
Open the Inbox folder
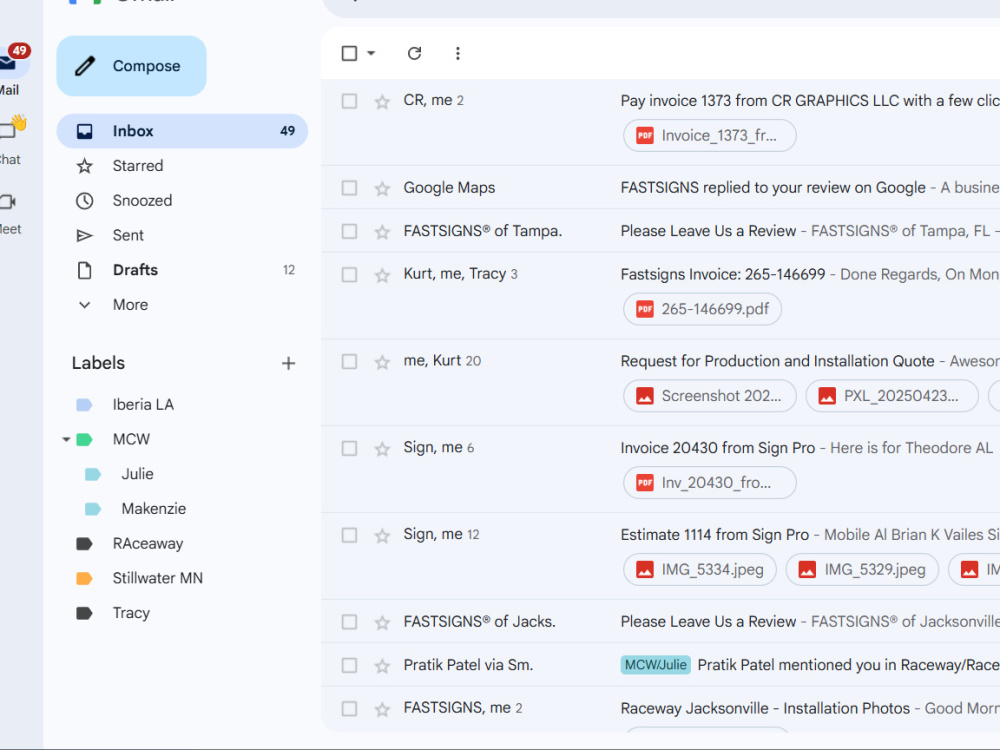point(182,131)
